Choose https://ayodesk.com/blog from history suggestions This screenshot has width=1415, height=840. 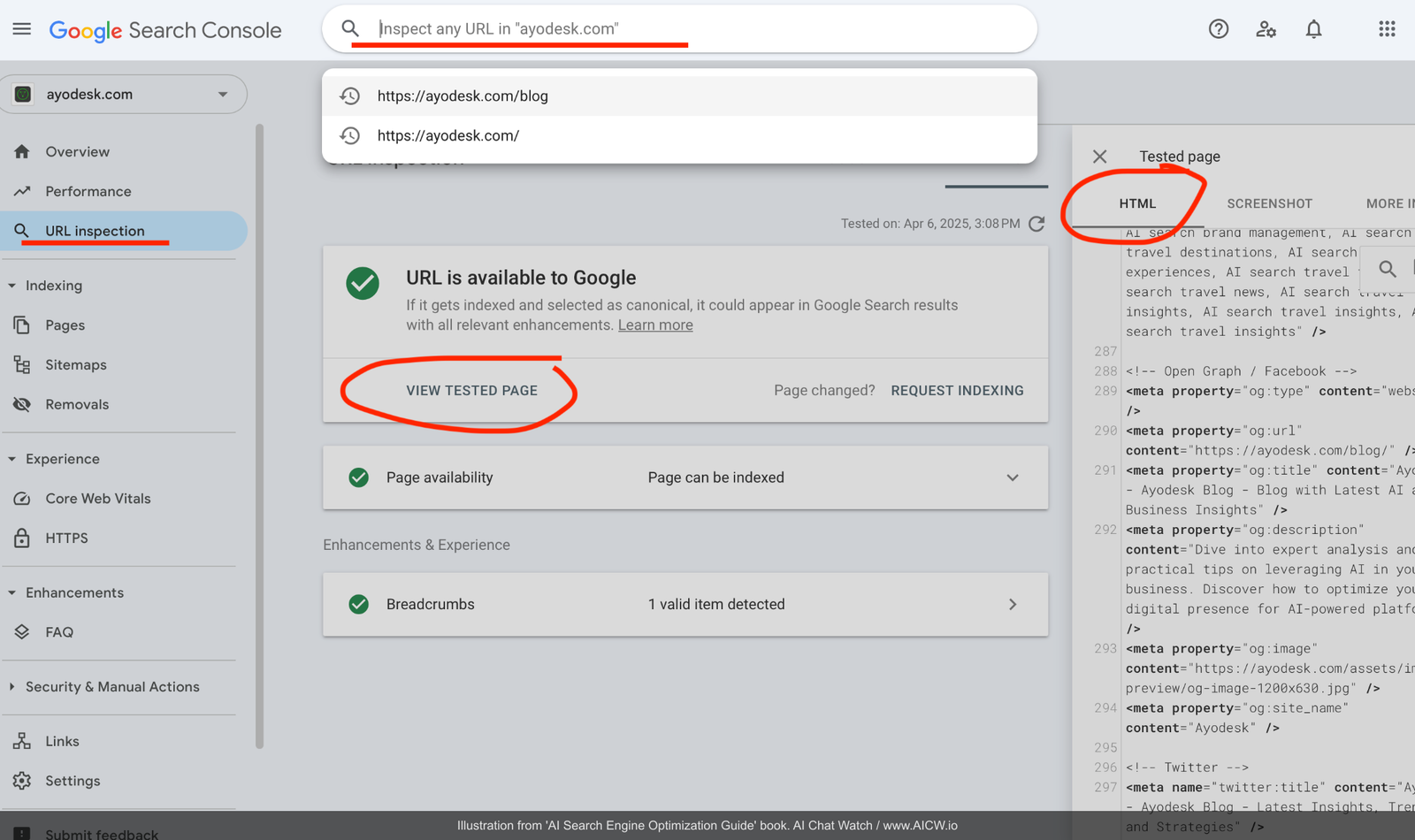click(x=463, y=96)
